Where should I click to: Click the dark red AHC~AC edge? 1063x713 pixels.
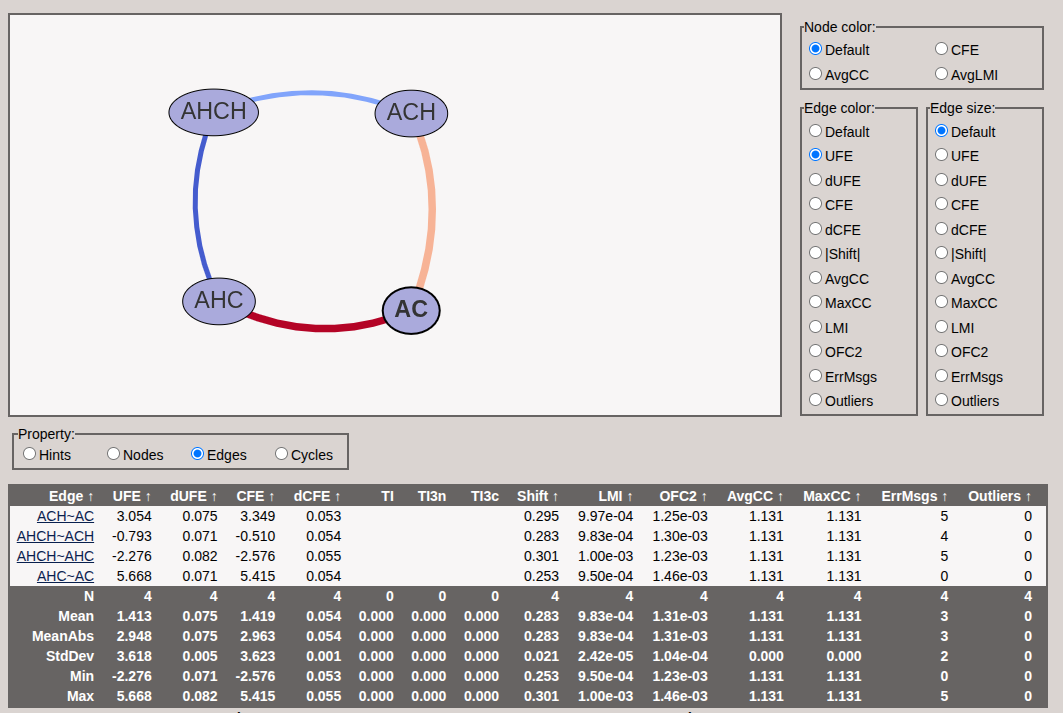320,325
